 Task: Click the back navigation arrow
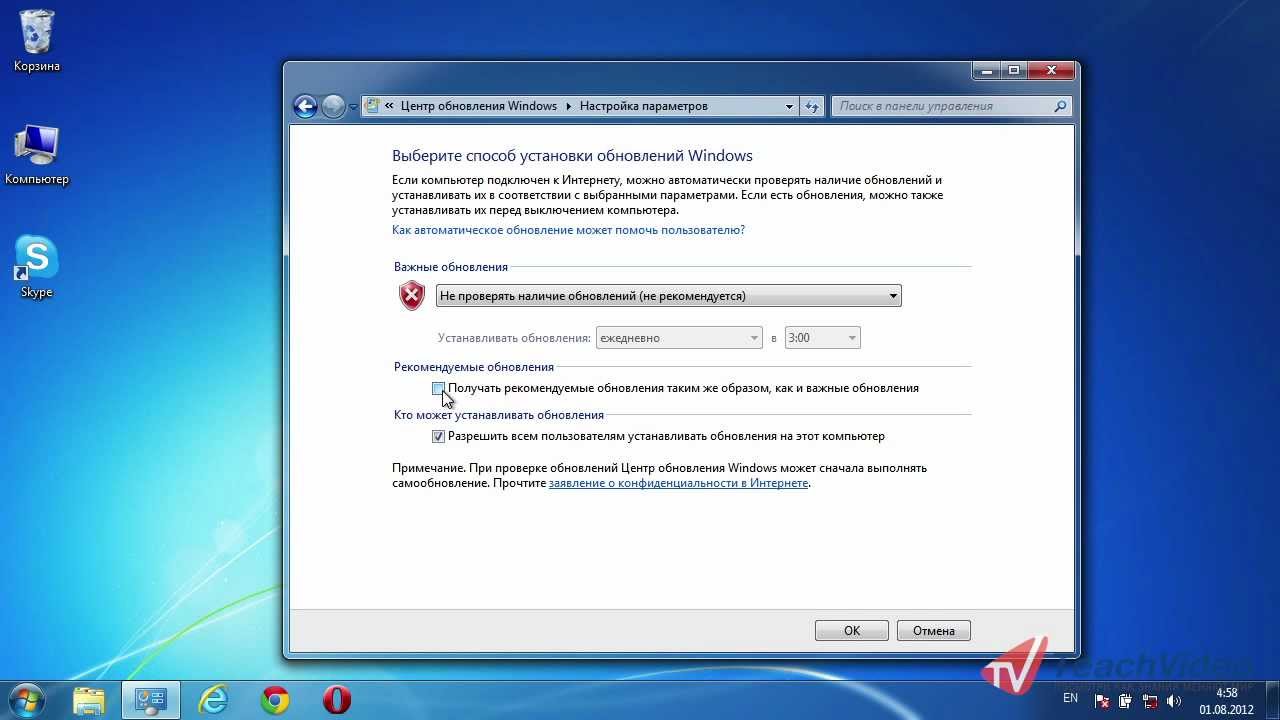pyautogui.click(x=305, y=106)
